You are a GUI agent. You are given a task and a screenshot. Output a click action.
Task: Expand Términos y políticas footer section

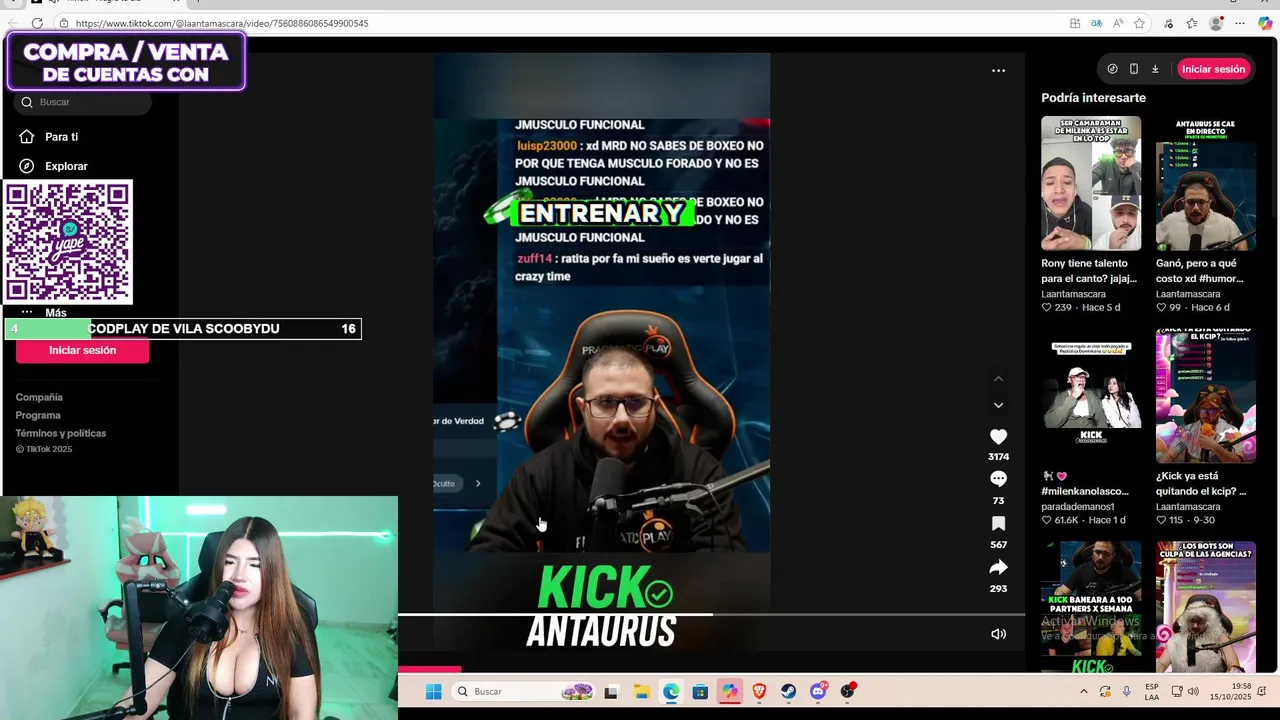coord(61,433)
